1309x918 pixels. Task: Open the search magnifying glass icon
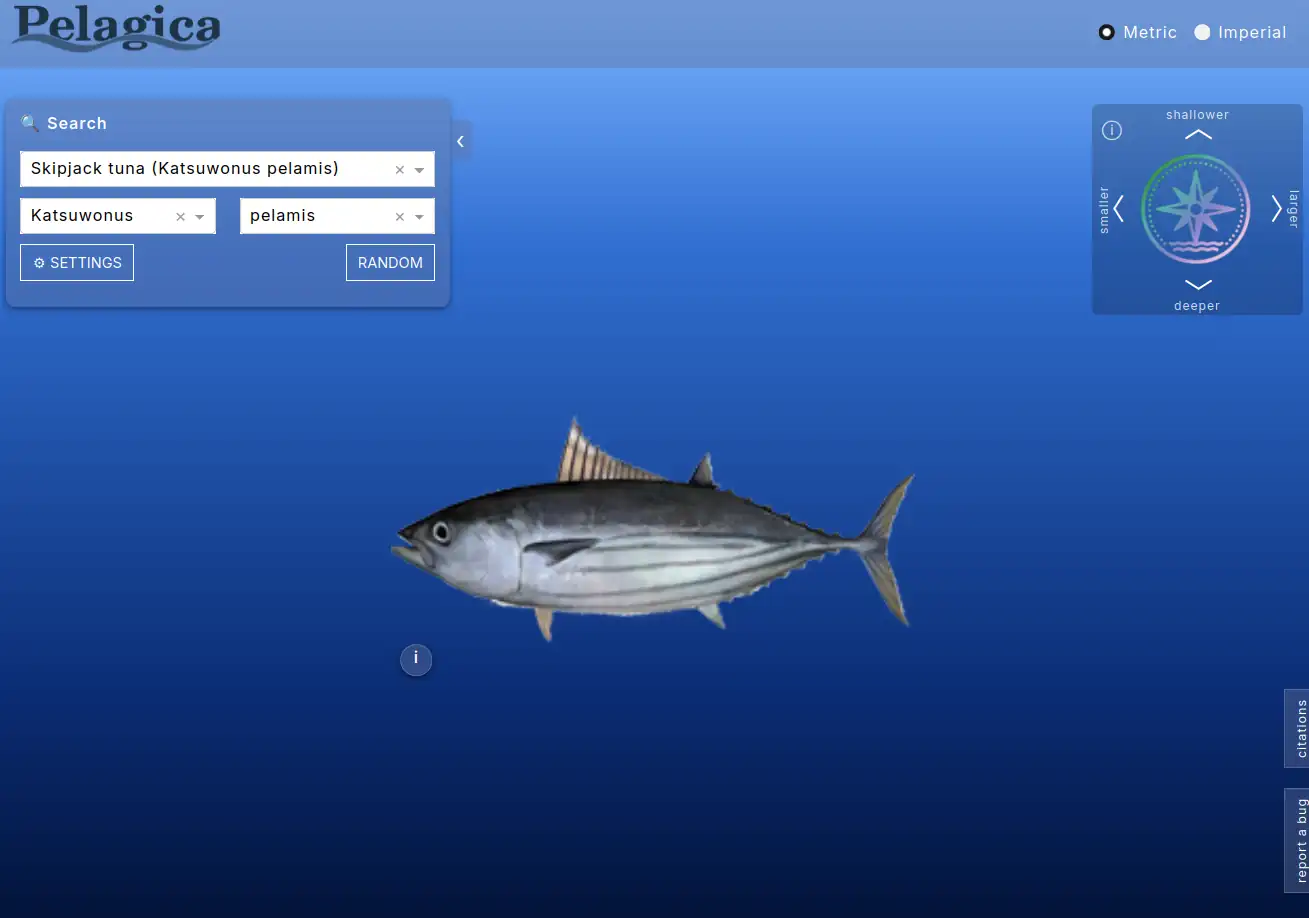[x=29, y=122]
